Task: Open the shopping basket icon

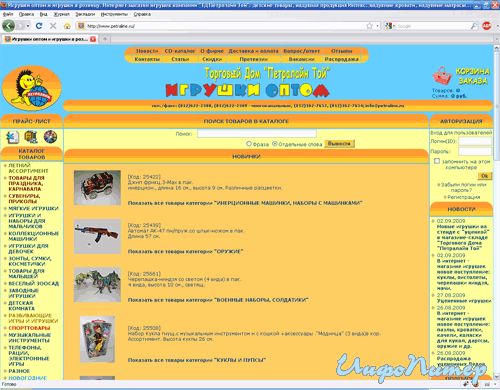Action: [x=442, y=76]
